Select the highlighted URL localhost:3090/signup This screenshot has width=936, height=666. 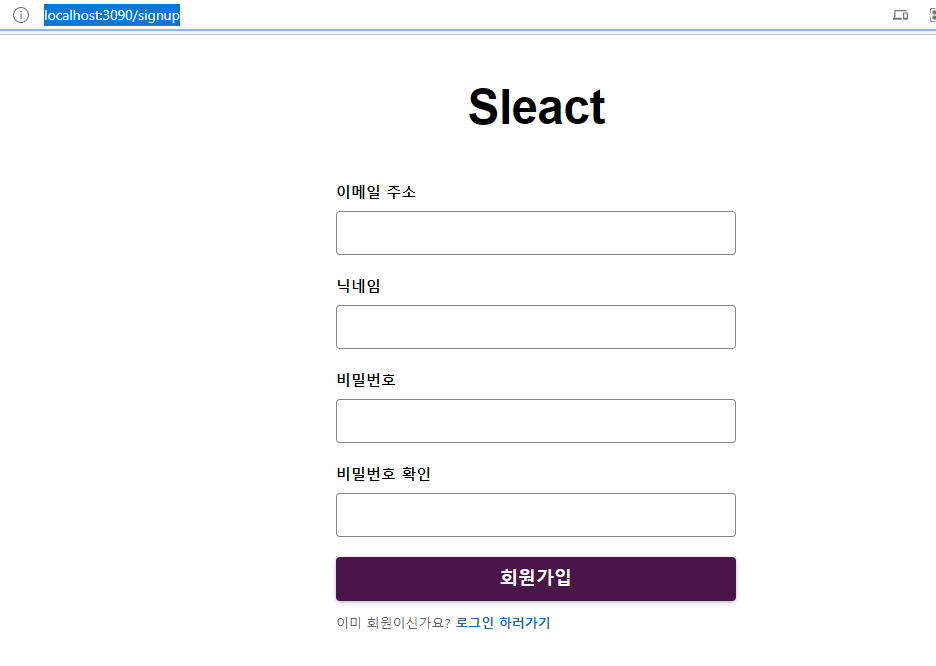(x=112, y=15)
